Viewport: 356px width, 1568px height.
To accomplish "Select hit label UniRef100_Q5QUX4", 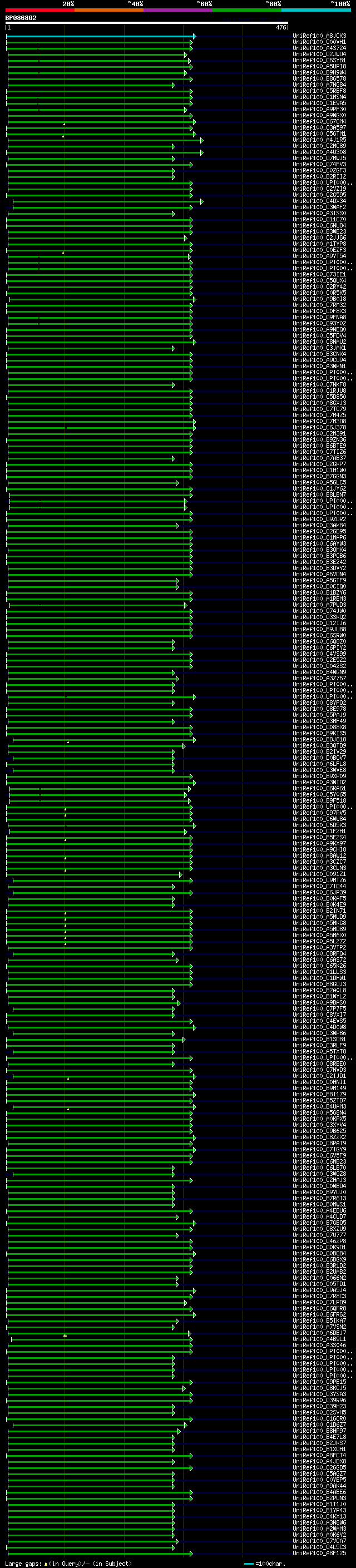I will [319, 280].
